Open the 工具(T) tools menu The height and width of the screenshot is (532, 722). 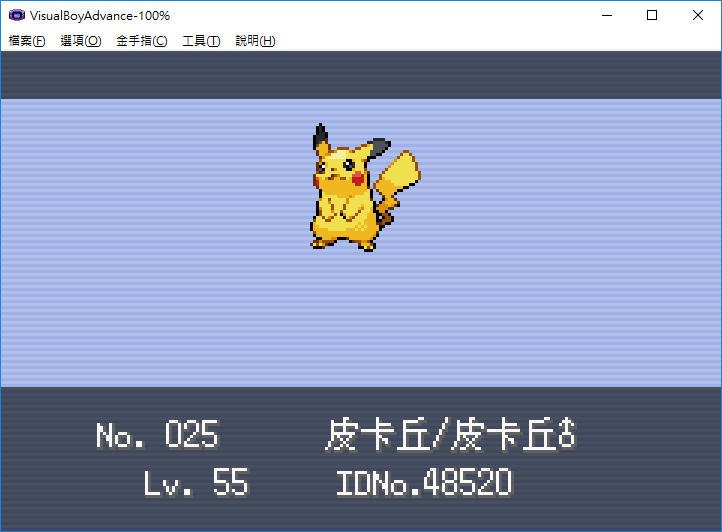201,41
